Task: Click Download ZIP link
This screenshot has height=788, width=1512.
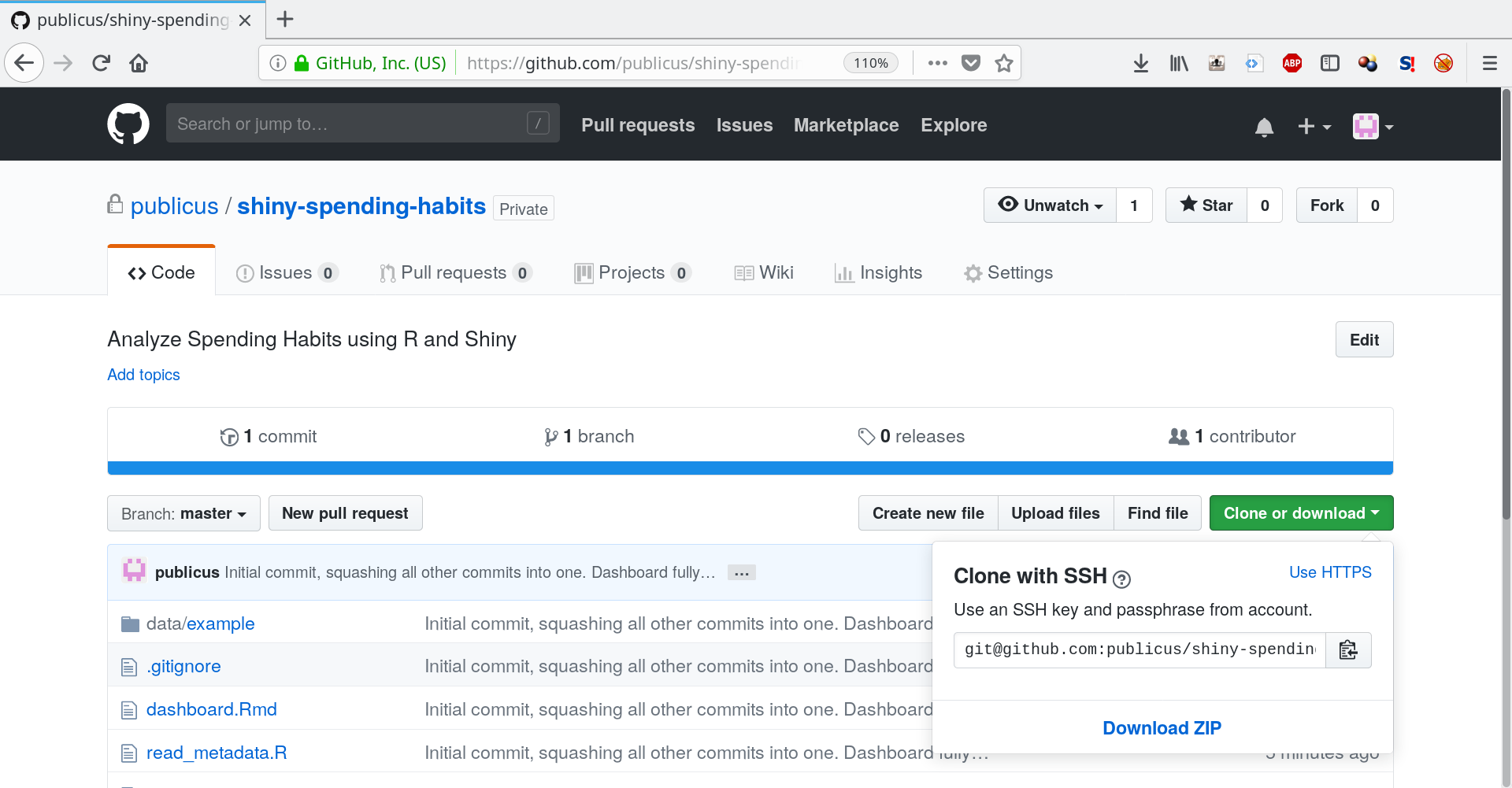Action: click(x=1162, y=728)
